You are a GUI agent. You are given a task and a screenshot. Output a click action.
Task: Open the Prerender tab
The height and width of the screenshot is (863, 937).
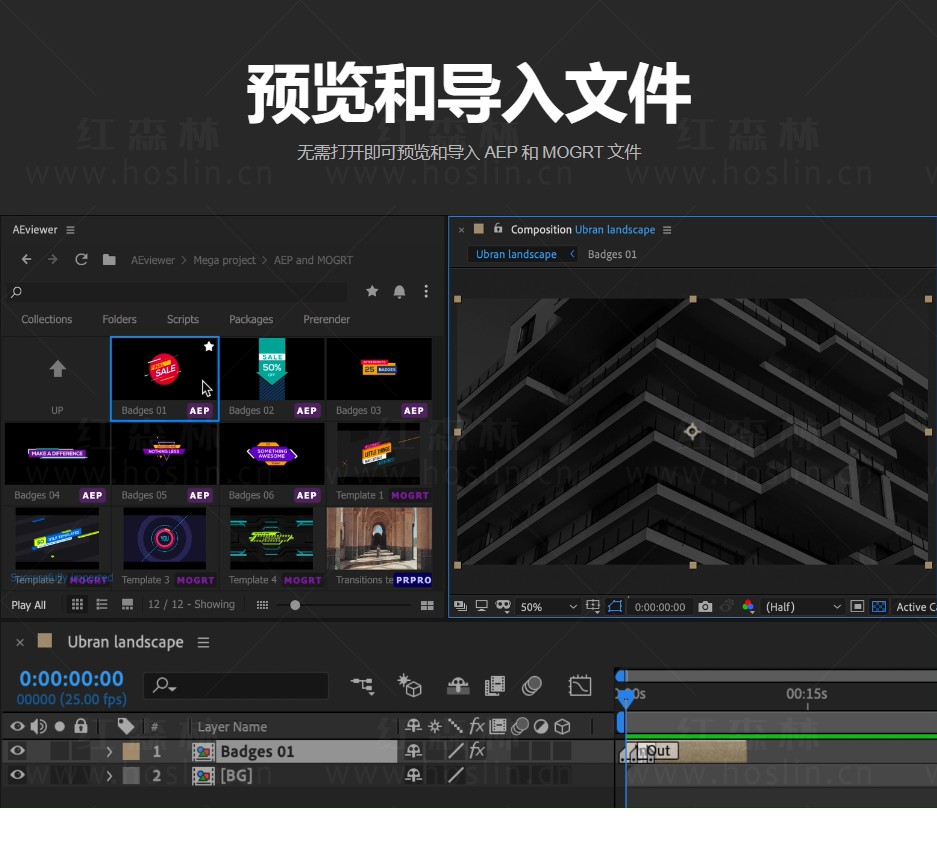pyautogui.click(x=326, y=319)
